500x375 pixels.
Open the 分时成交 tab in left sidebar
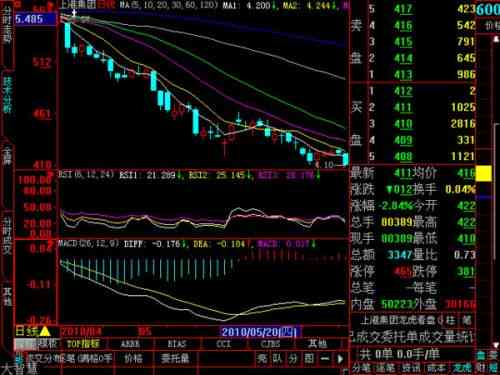point(7,235)
